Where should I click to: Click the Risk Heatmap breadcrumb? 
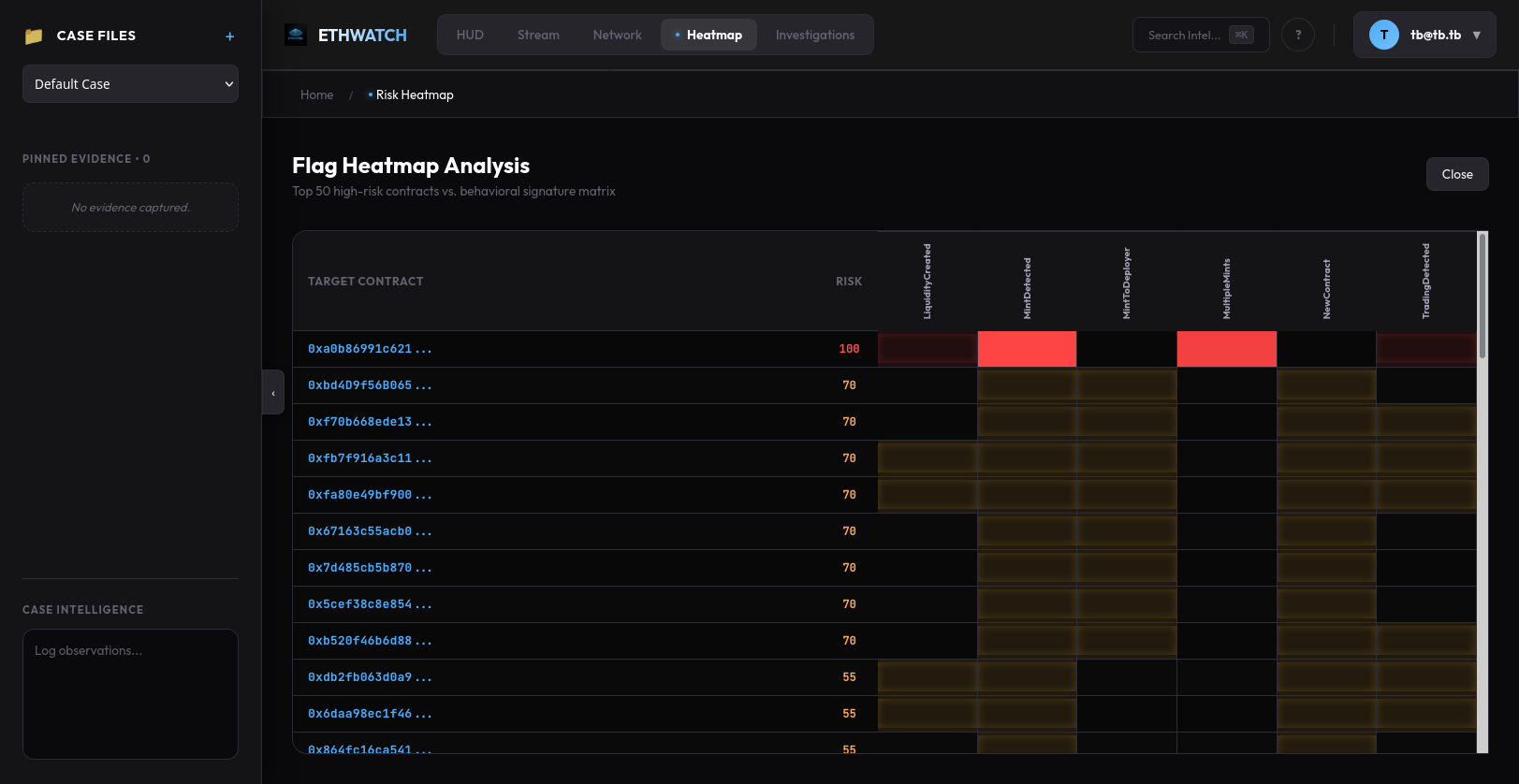411,94
